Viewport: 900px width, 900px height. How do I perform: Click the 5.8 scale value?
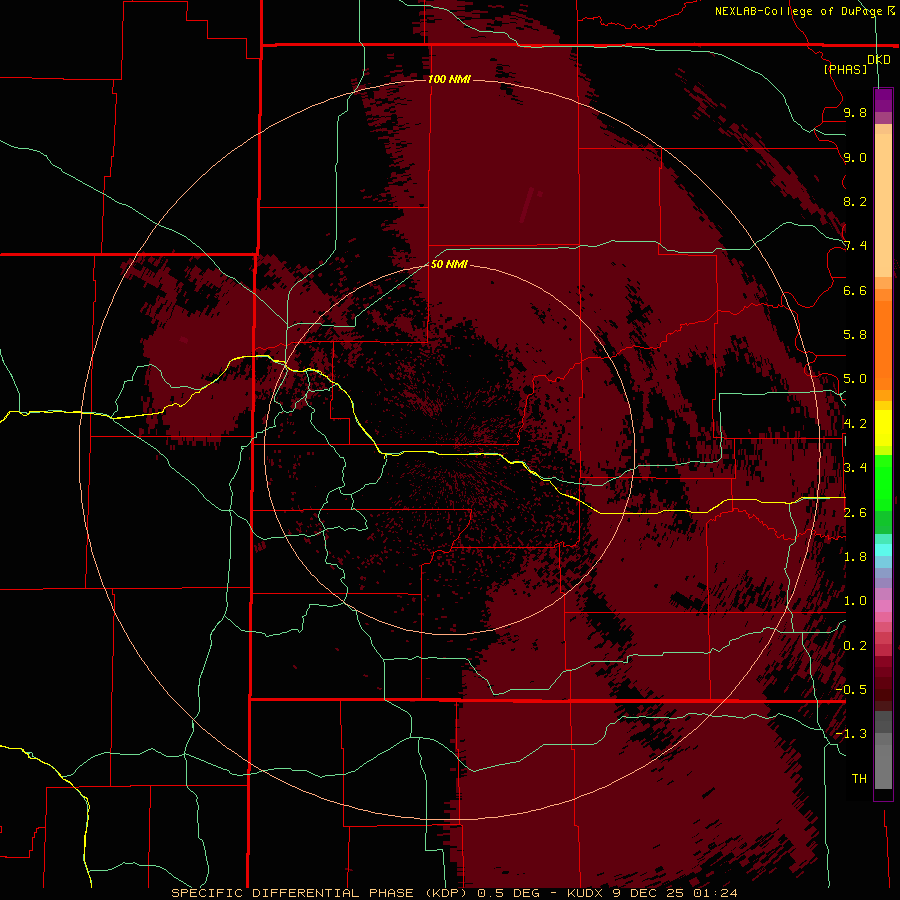pyautogui.click(x=855, y=335)
